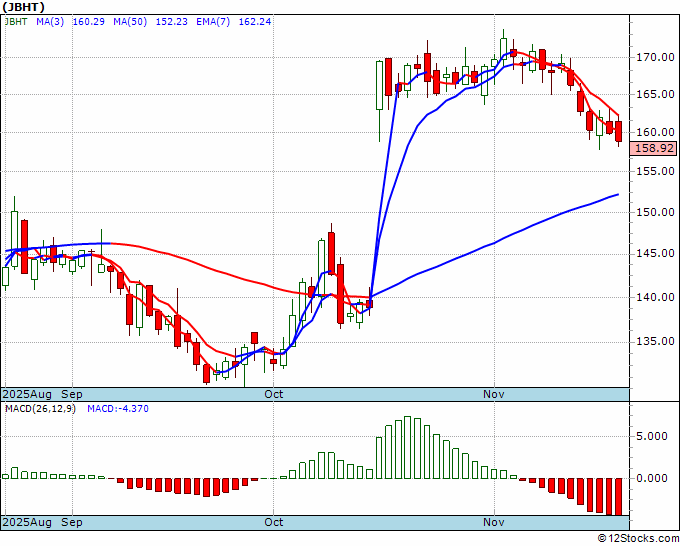680x546 pixels.
Task: Click the 170.00 price axis label
Action: click(655, 57)
